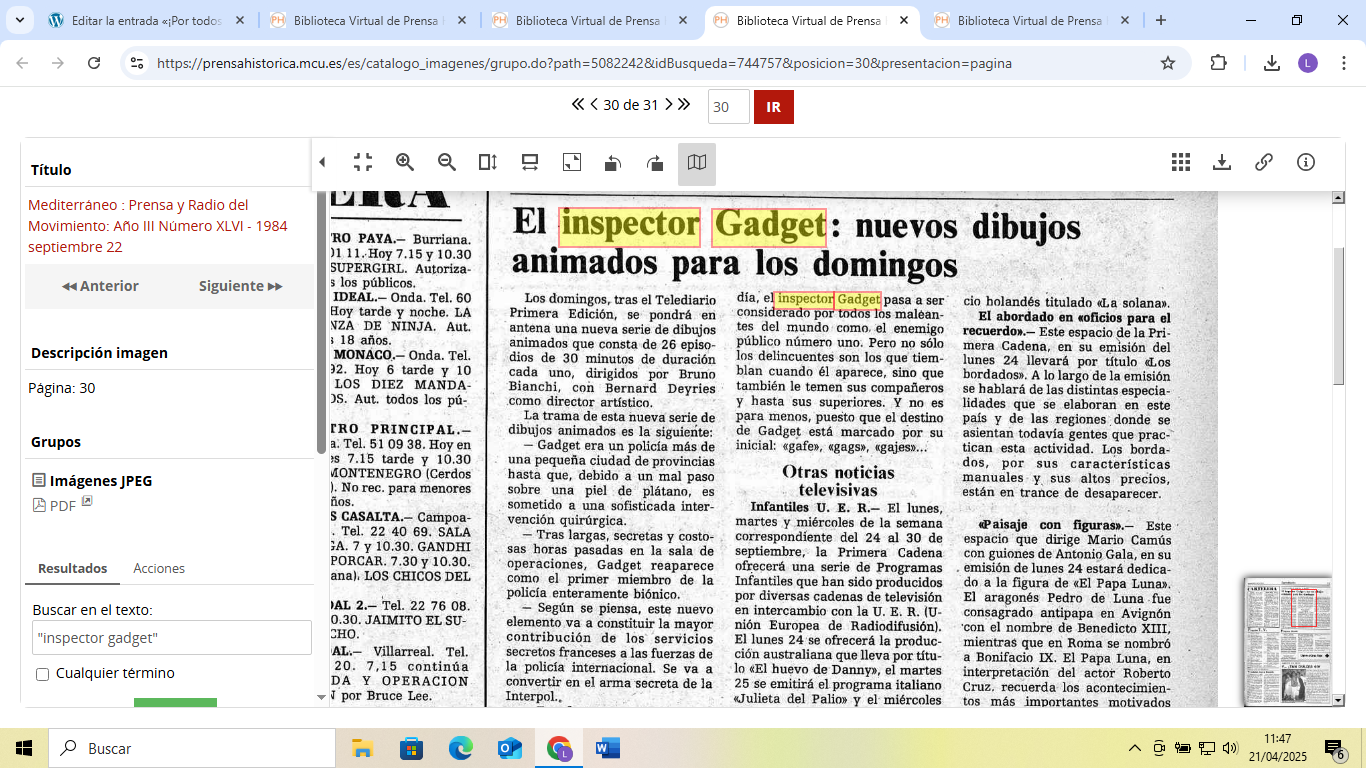
Task: Switch to the WordPress Editar la entrada tab
Action: (x=147, y=20)
